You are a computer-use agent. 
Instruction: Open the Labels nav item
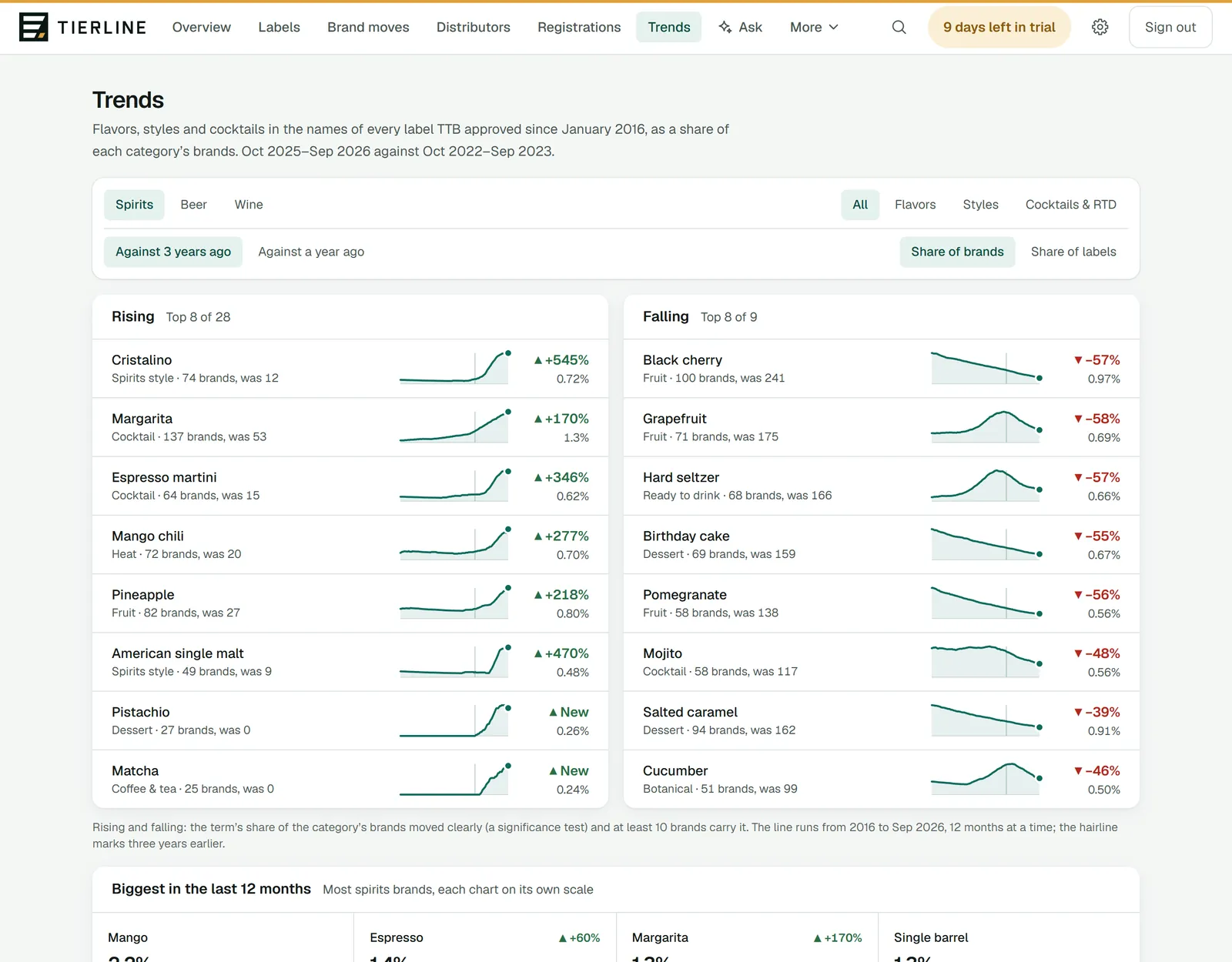pos(279,27)
